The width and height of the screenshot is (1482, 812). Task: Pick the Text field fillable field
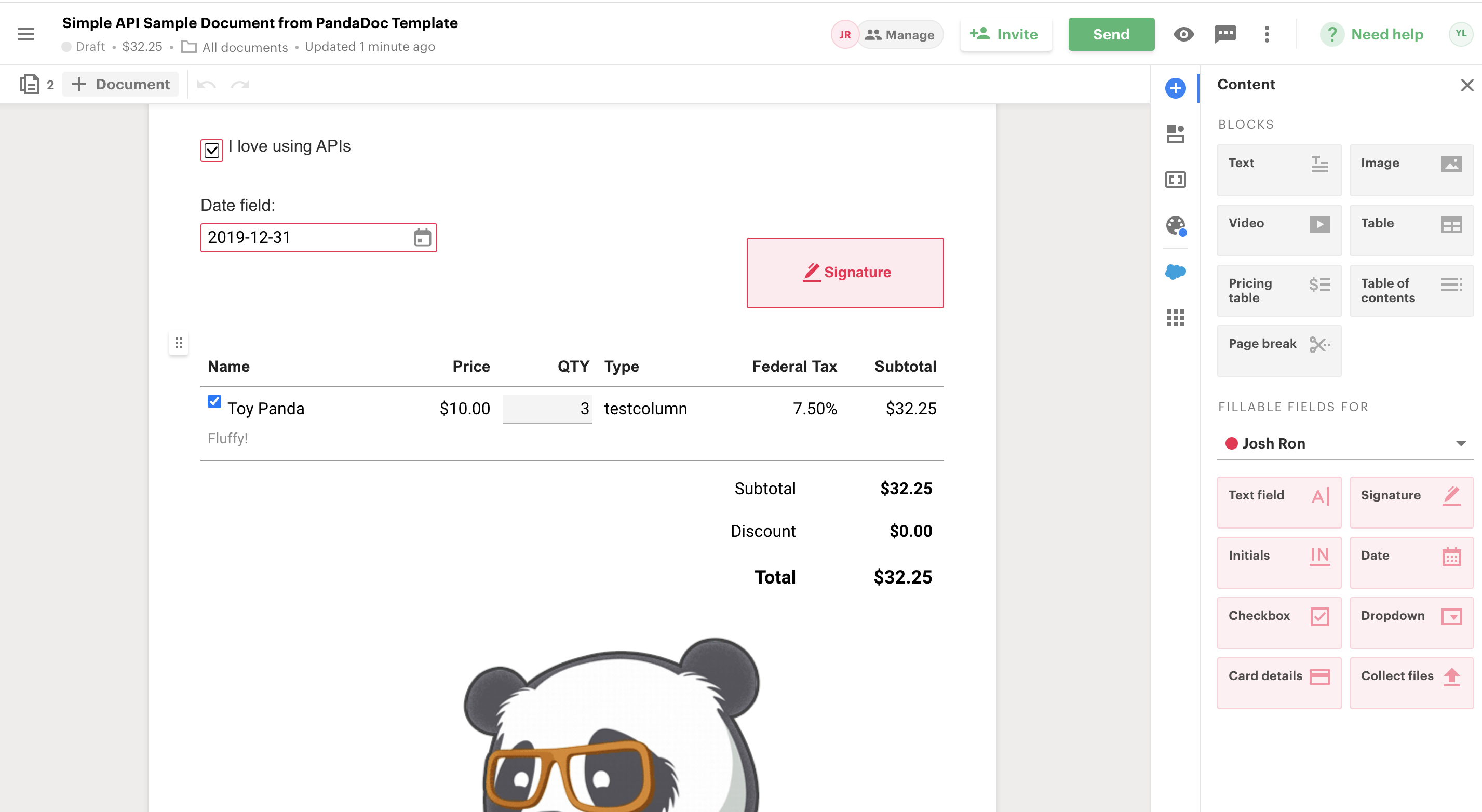(1278, 502)
